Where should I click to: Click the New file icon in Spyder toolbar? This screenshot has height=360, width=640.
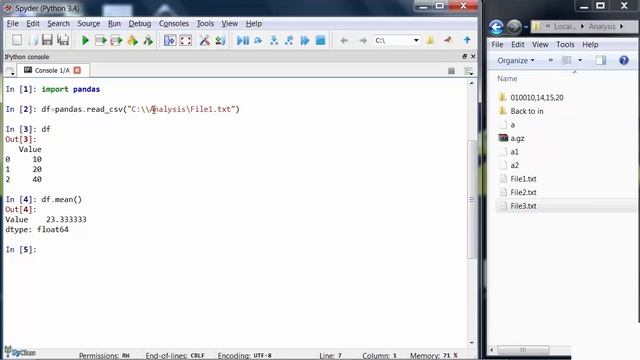[17, 40]
